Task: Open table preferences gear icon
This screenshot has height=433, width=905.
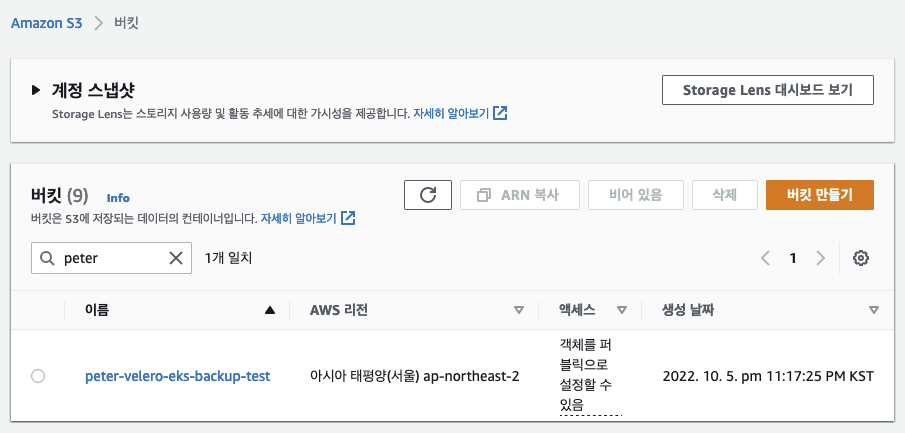Action: pos(861,258)
